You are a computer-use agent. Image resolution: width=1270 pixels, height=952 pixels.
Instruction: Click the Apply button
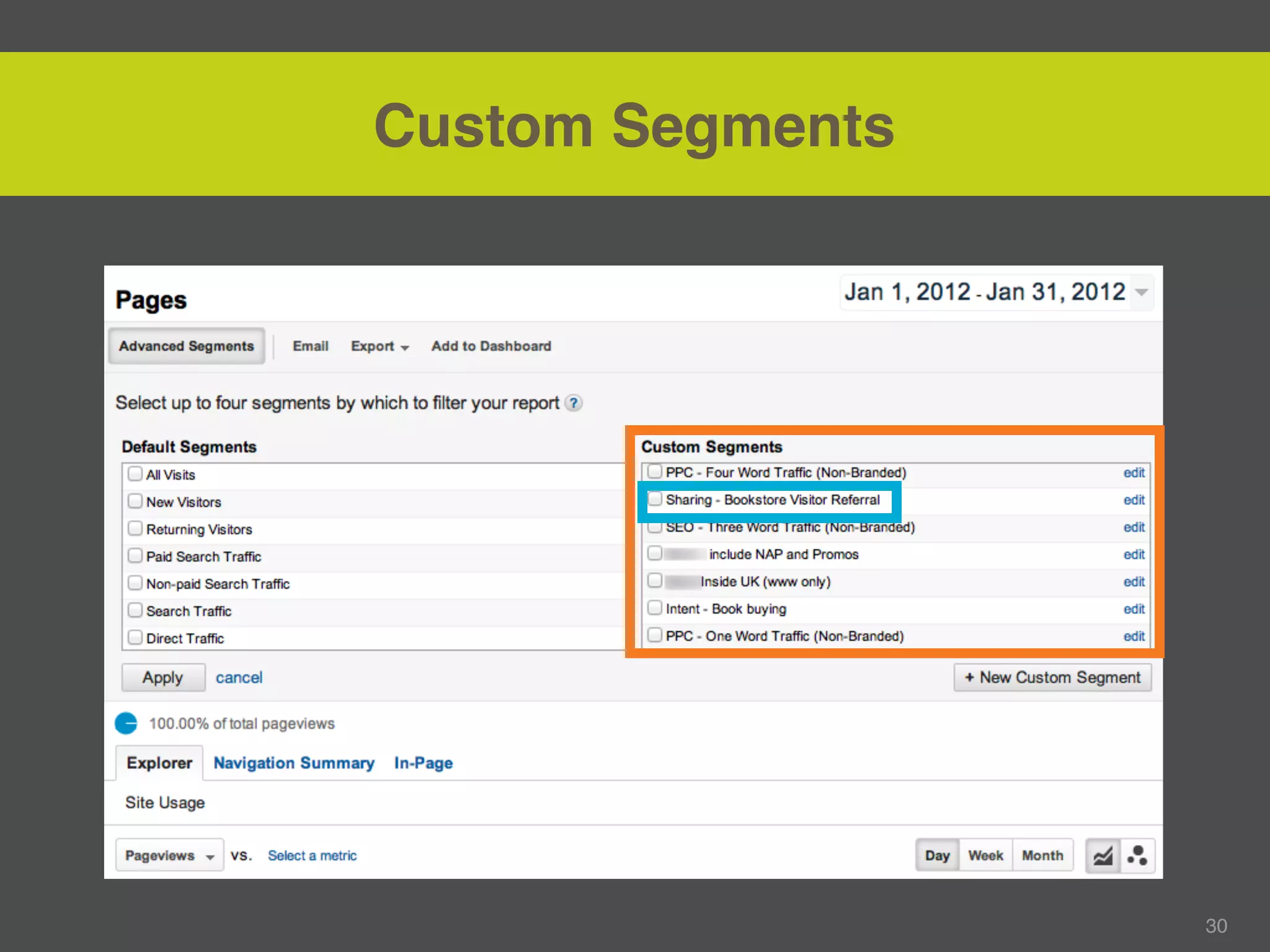163,677
